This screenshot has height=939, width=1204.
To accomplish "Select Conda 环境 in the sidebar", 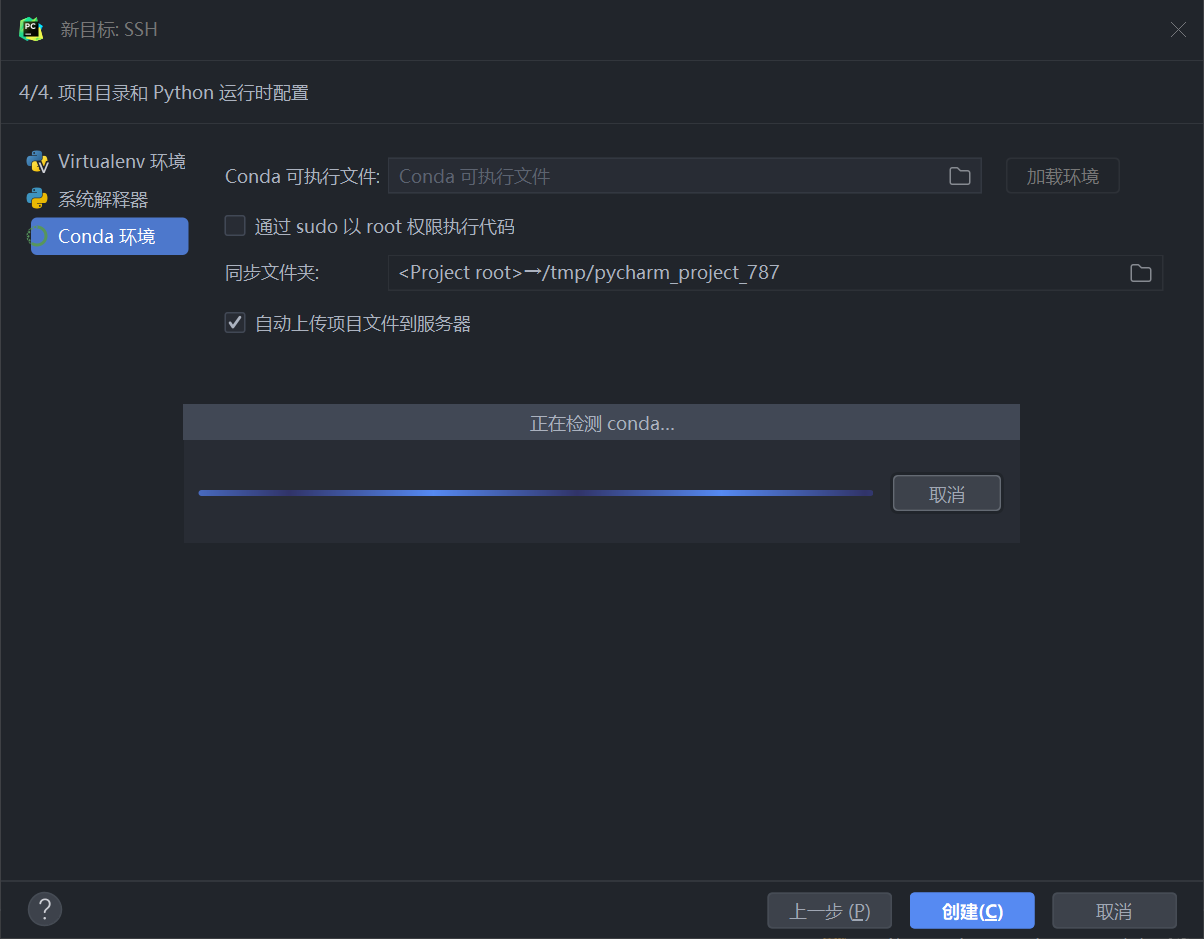I will pos(110,237).
